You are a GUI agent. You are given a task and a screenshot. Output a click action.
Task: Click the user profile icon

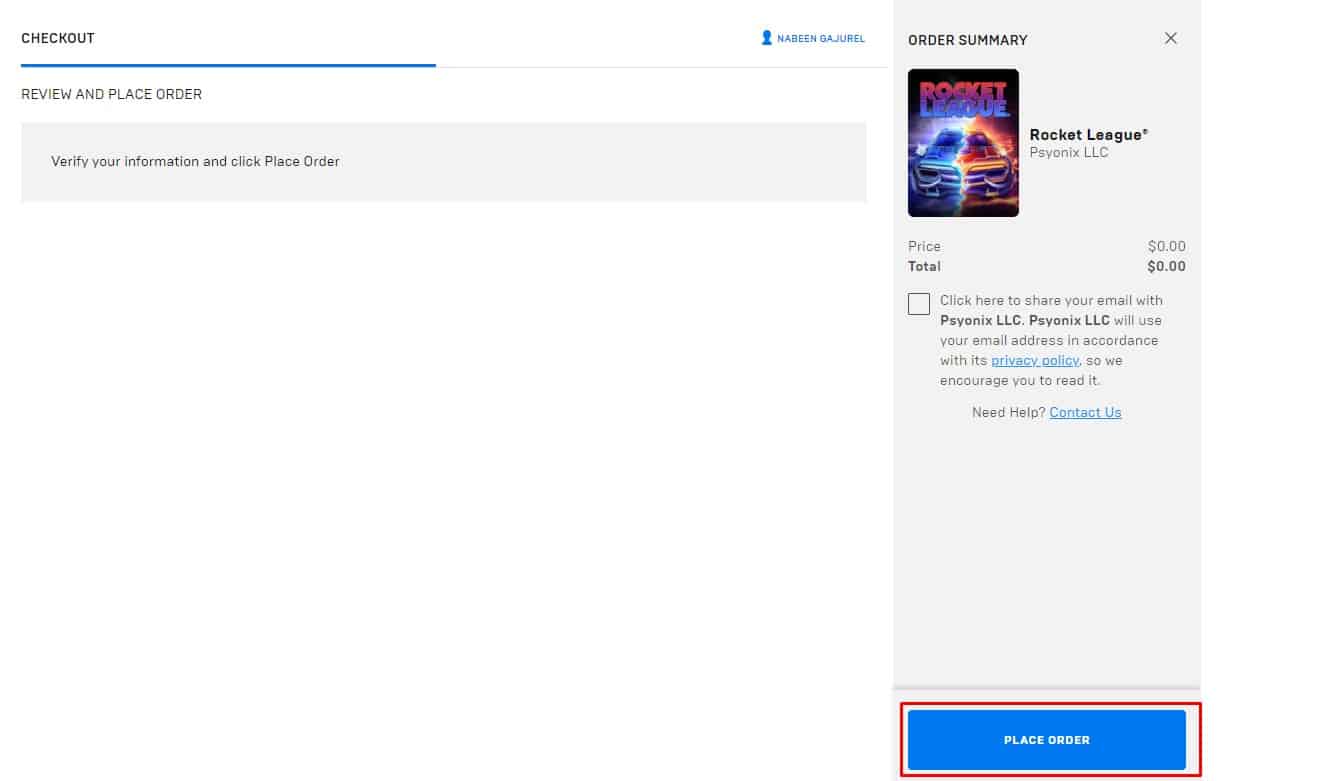(x=767, y=38)
